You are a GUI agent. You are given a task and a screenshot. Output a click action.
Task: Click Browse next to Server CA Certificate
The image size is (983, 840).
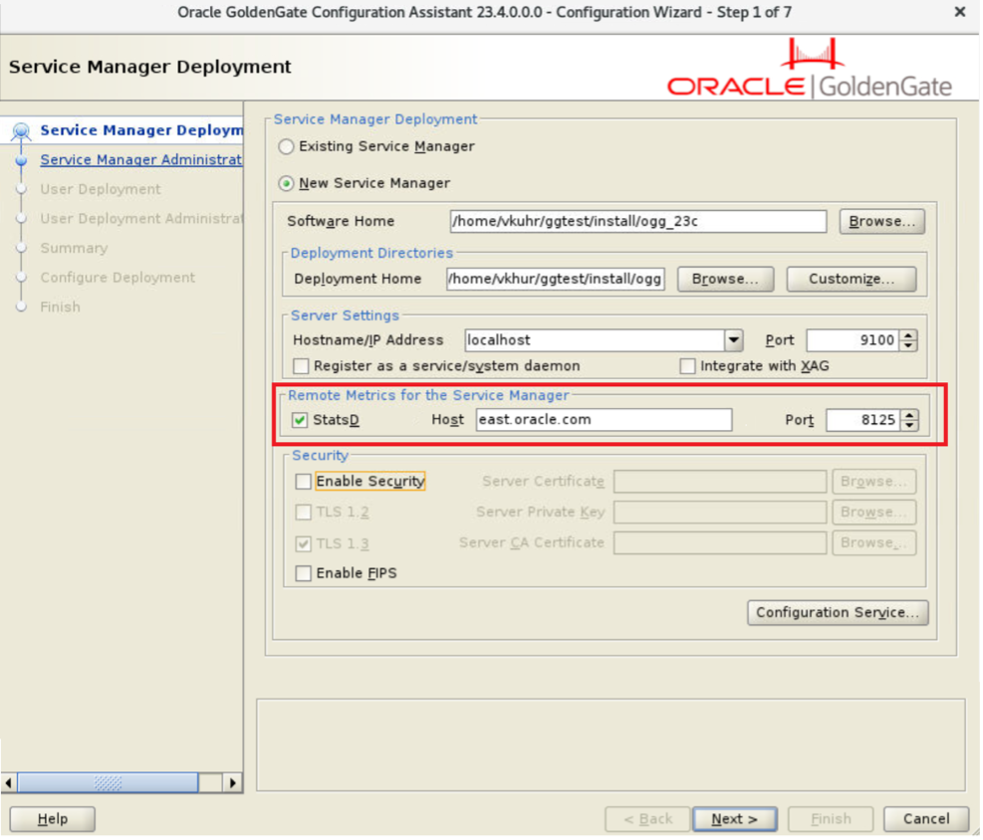(874, 543)
